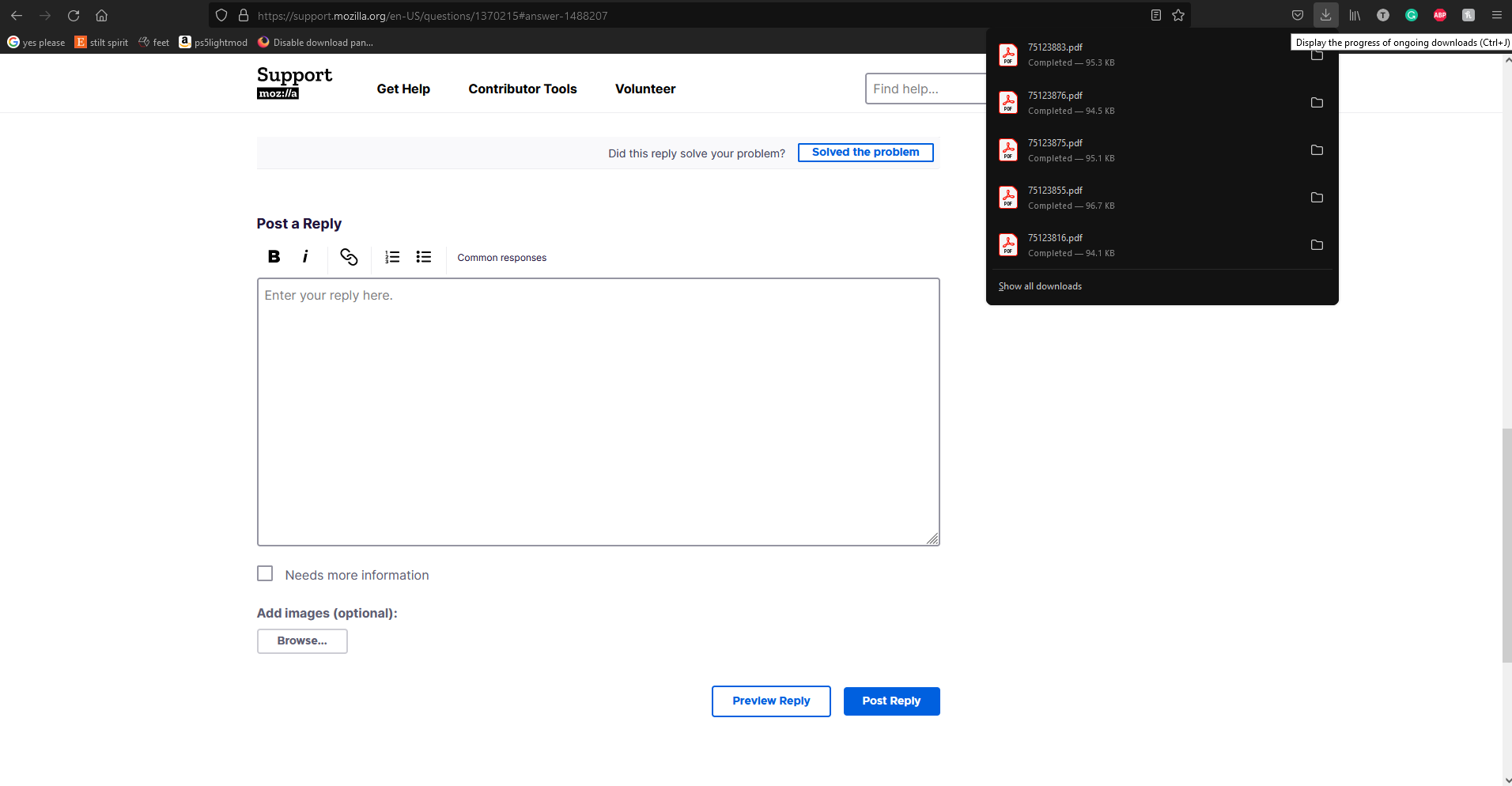Click the Post Reply button

click(x=891, y=701)
